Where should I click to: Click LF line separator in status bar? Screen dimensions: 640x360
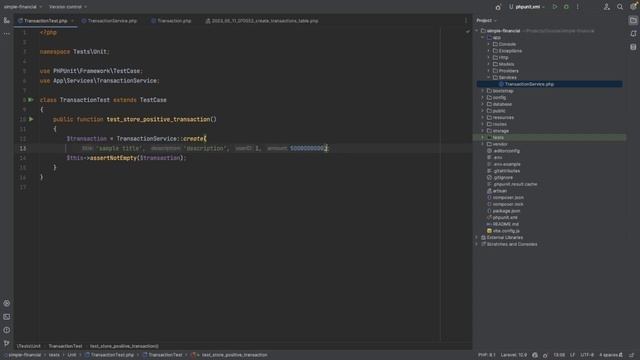[572, 355]
